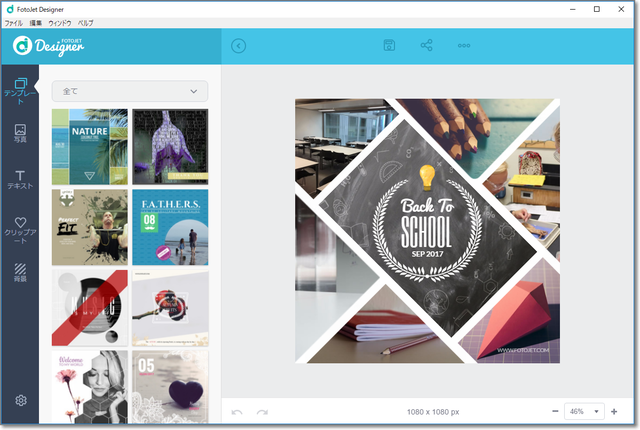The width and height of the screenshot is (640, 430).
Task: Zoom out with the minus button
Action: (x=555, y=412)
